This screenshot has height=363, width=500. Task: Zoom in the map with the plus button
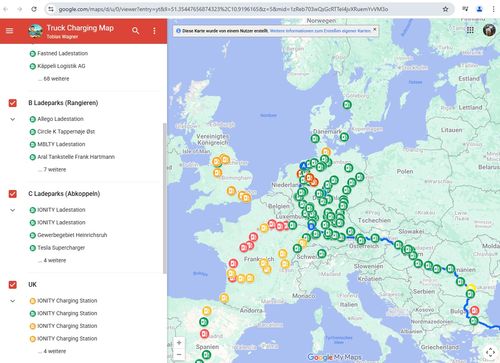pyautogui.click(x=179, y=342)
